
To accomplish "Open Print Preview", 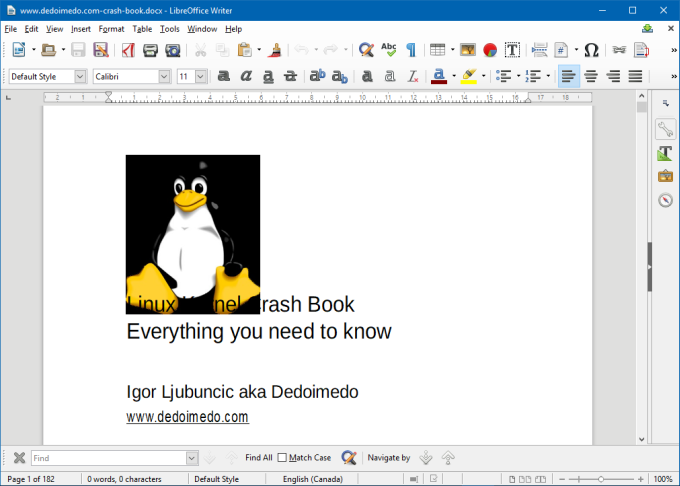I will (x=173, y=50).
